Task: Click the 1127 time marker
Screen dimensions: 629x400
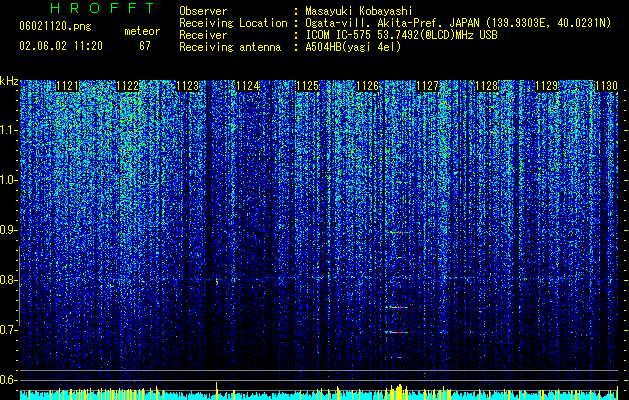Action: tap(428, 86)
